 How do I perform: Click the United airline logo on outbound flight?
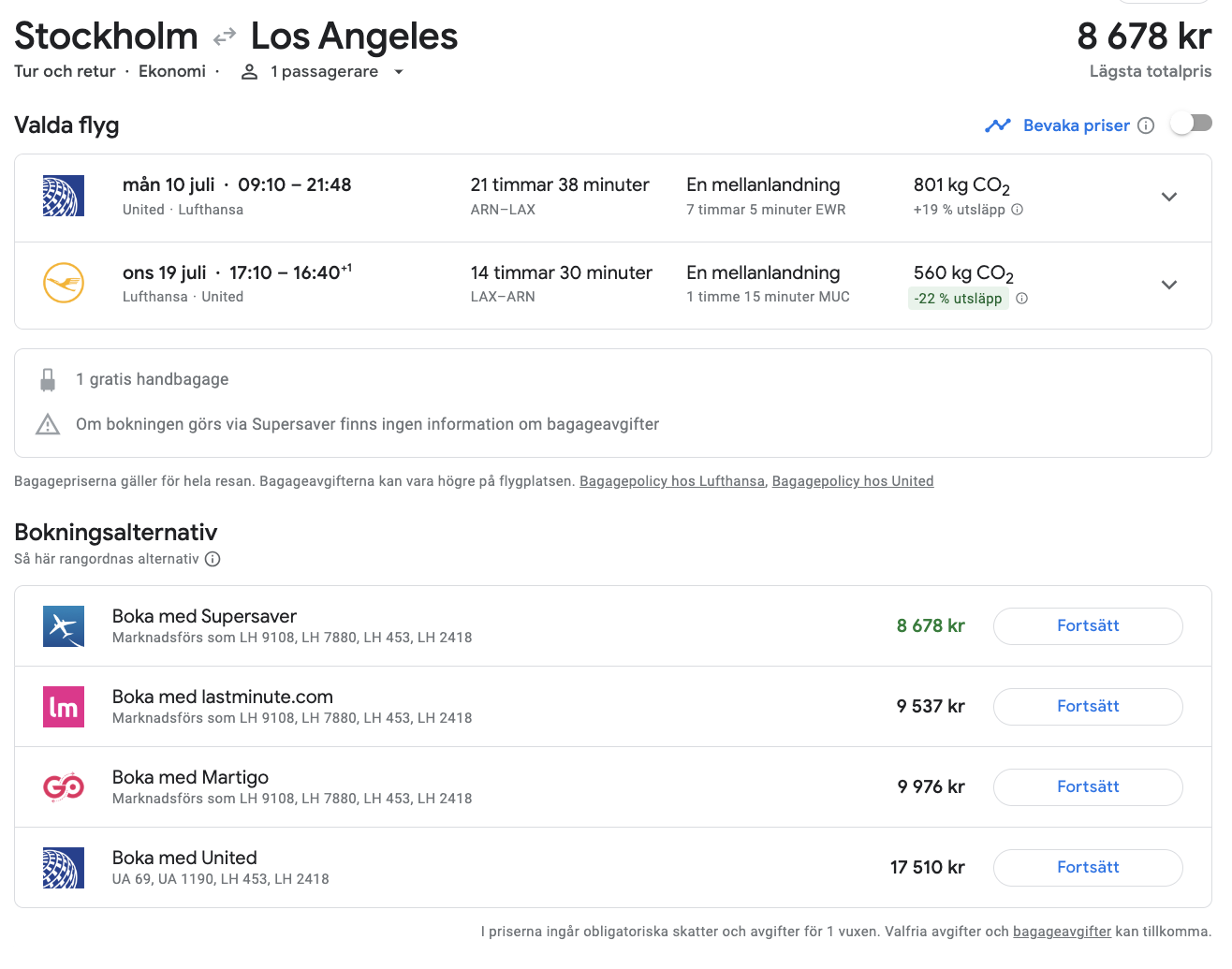click(64, 197)
